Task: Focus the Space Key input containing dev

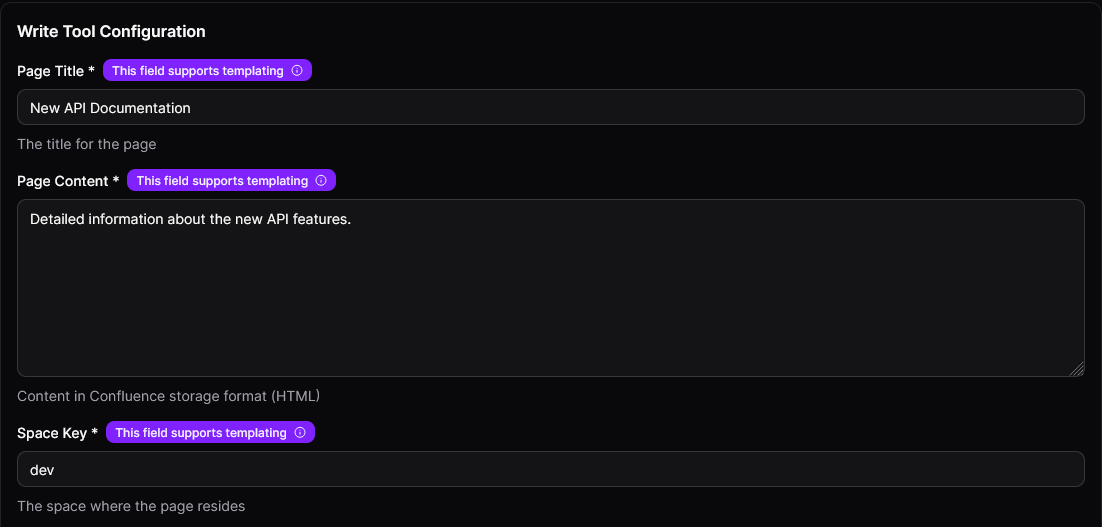Action: [x=551, y=469]
